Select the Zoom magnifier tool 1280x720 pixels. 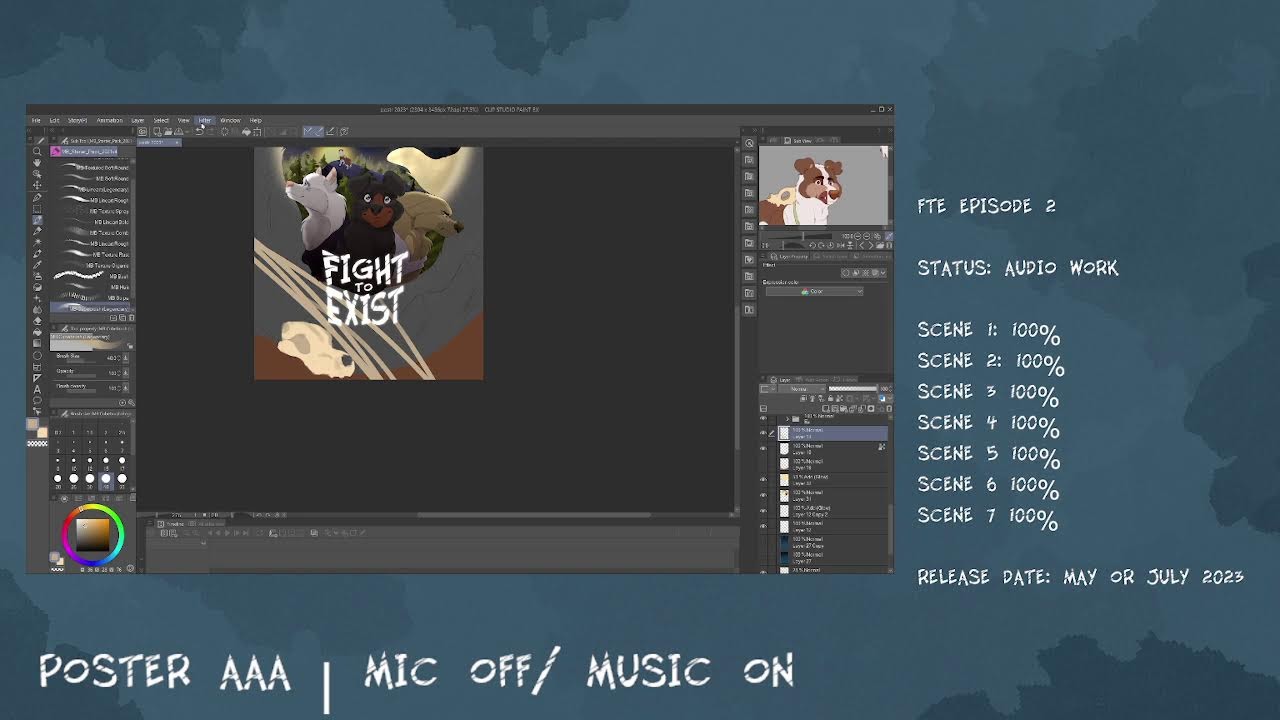coord(37,151)
